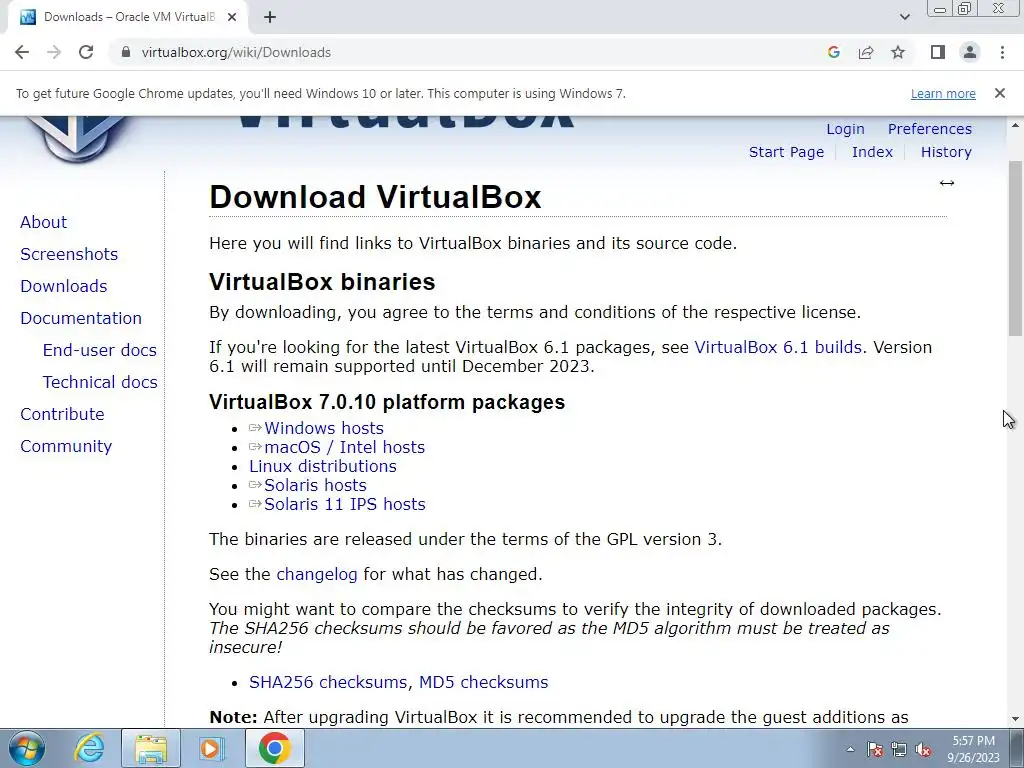This screenshot has width=1024, height=768.
Task: Open VirtualBox 6.1 builds link
Action: 778,347
